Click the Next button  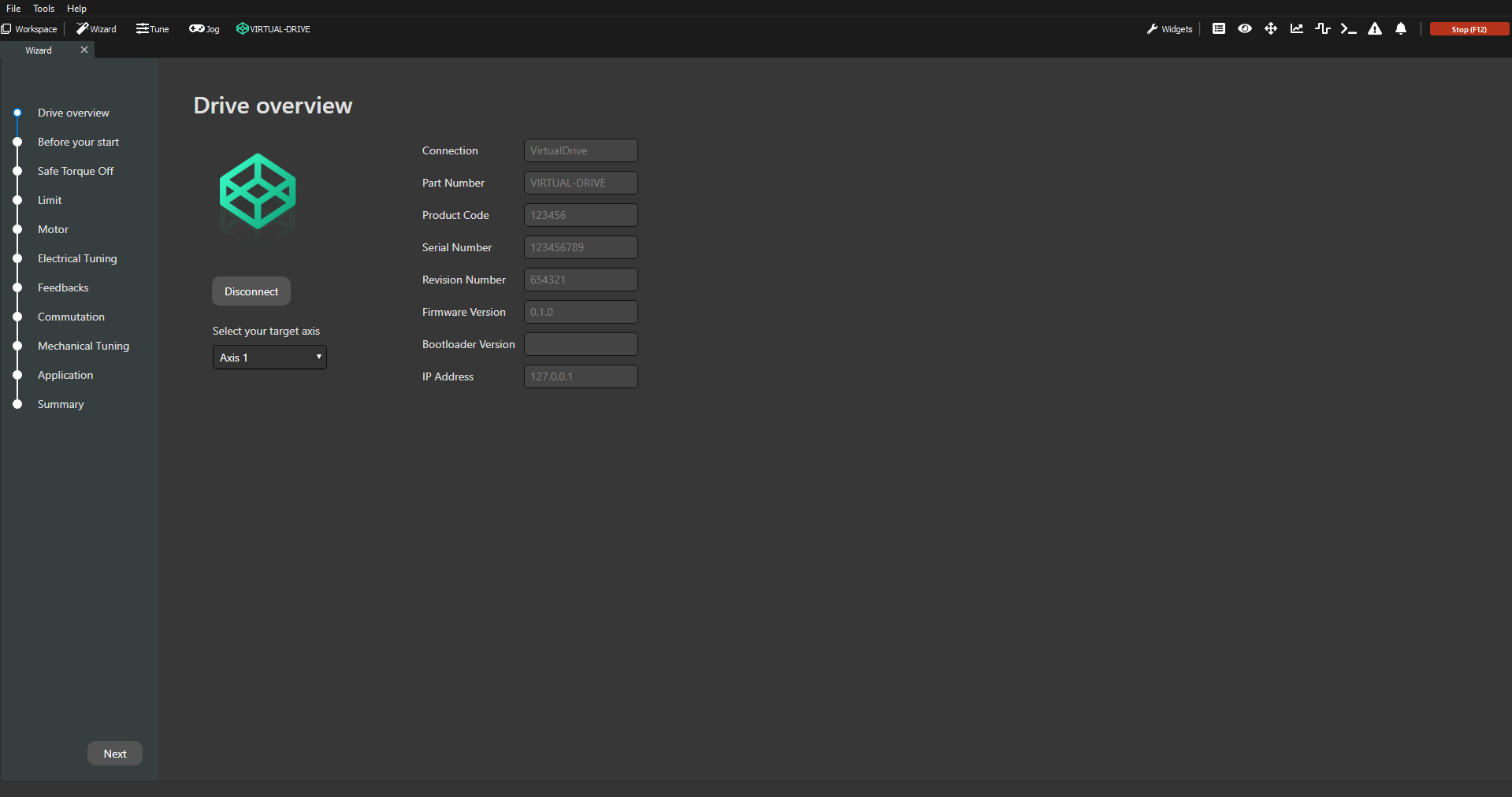click(x=115, y=754)
